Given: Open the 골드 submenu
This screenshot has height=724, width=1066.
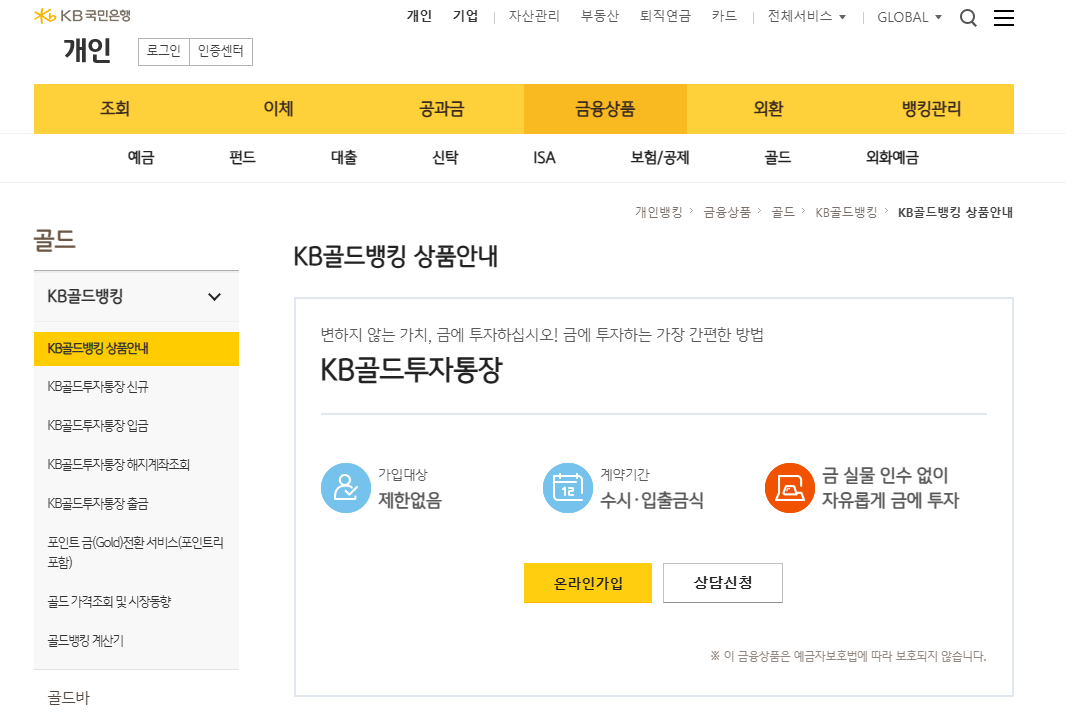Looking at the screenshot, I should pyautogui.click(x=777, y=158).
